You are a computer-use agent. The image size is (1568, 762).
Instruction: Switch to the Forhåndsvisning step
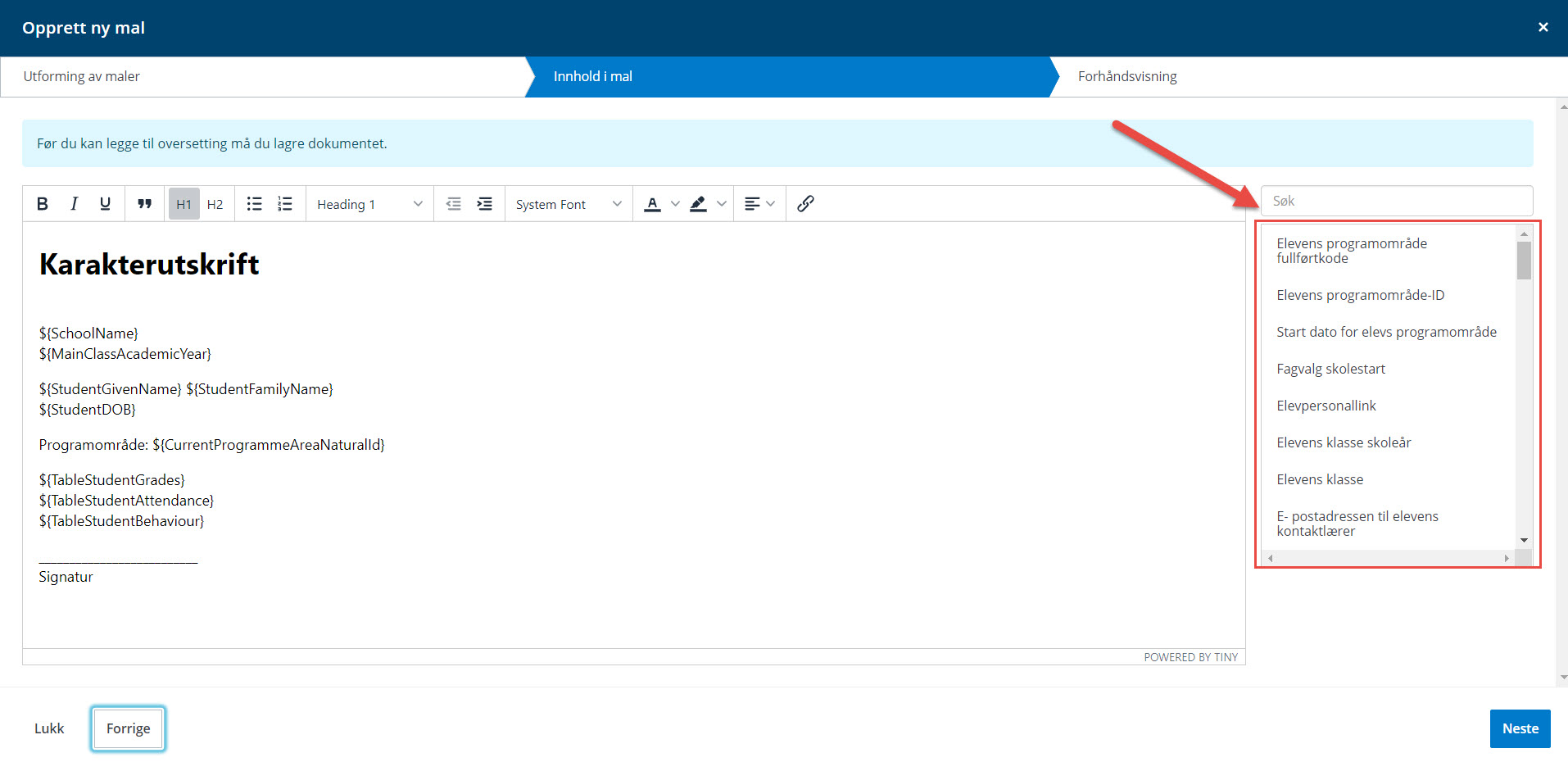1127,76
